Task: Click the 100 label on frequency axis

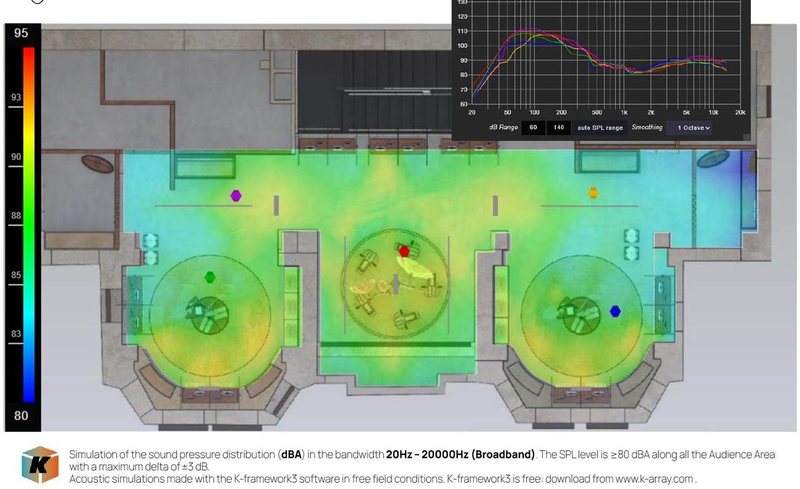Action: pos(534,112)
